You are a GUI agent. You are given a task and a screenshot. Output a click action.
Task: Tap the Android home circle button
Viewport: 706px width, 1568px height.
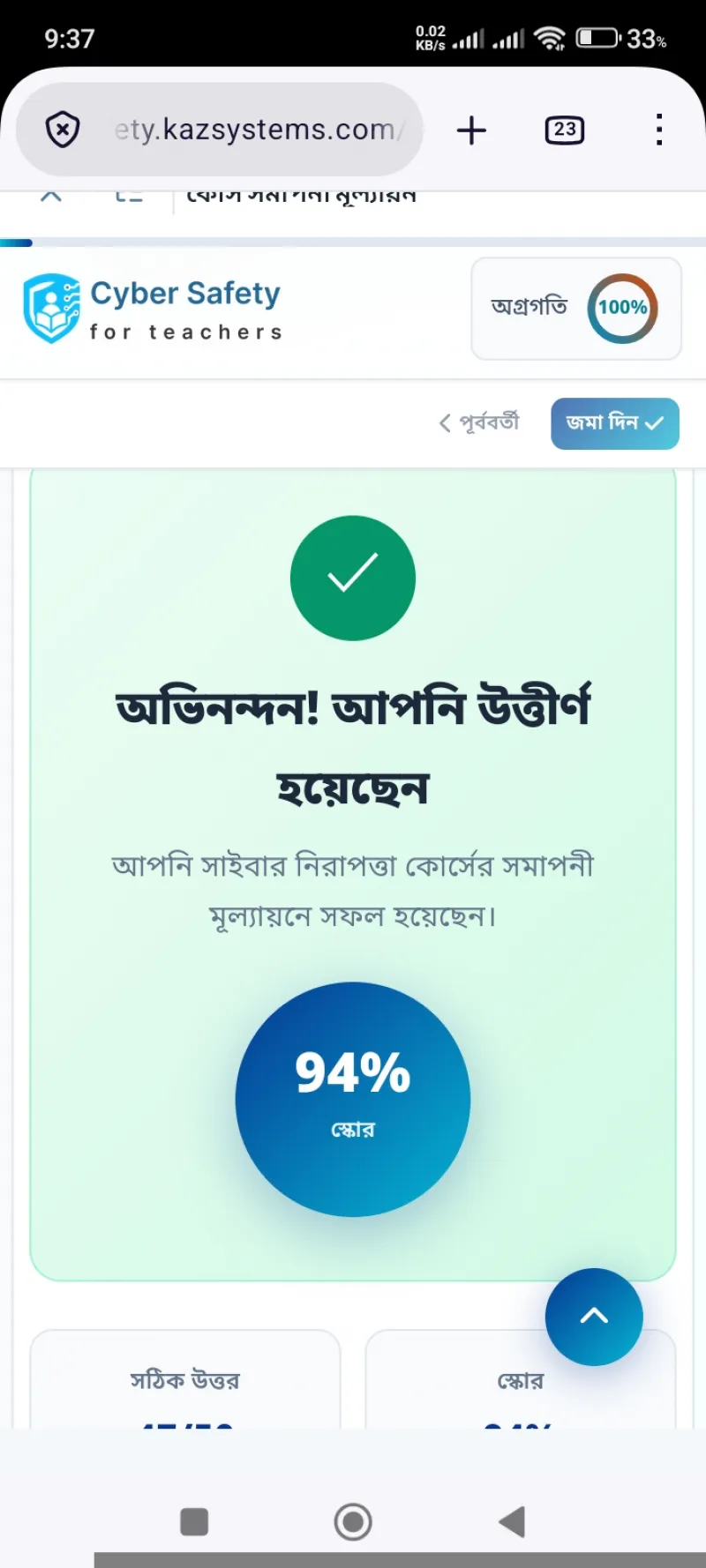pos(353,1521)
